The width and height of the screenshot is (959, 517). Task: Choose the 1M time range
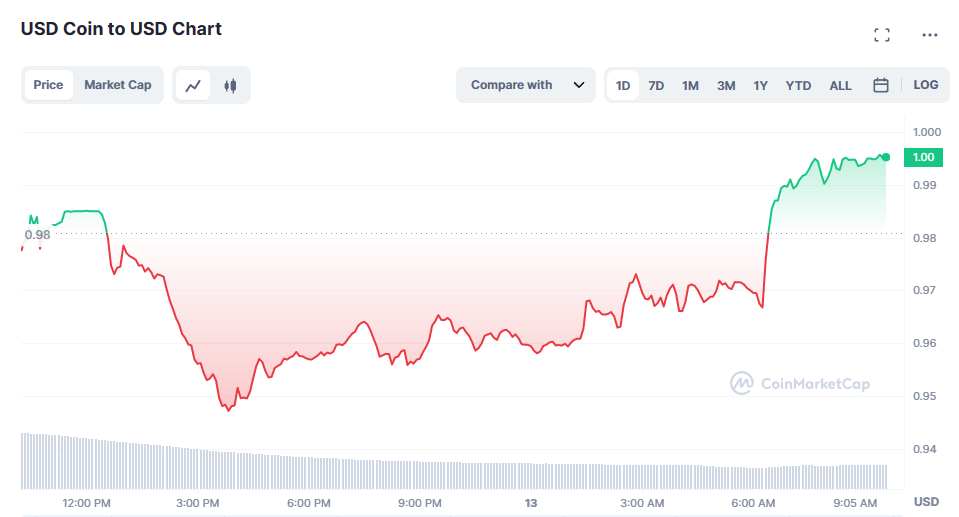(690, 85)
